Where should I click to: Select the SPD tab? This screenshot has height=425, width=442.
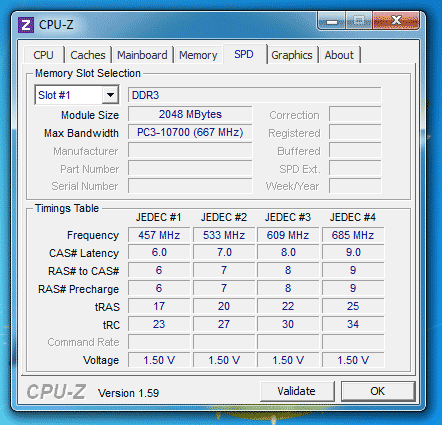244,54
